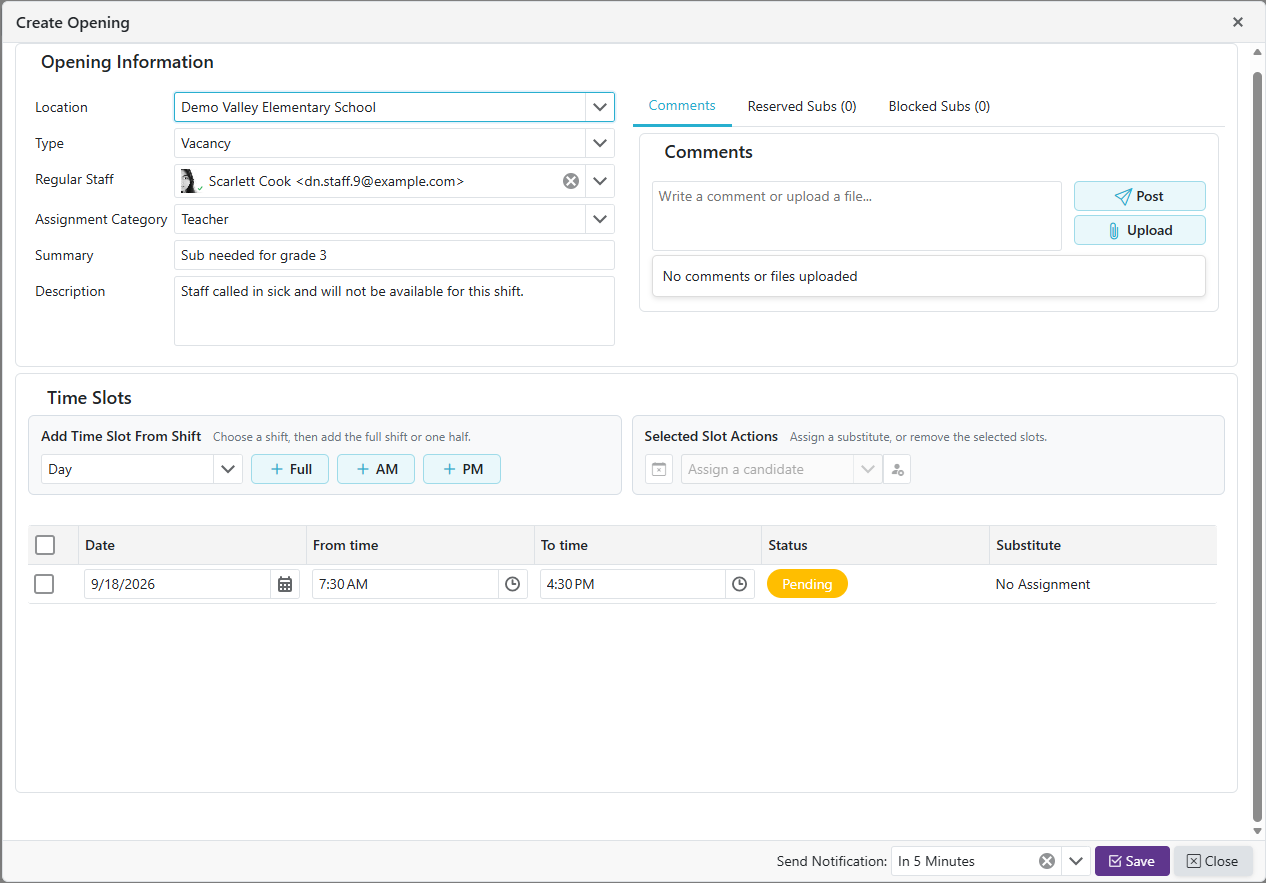Focus the comment text box
This screenshot has height=883, width=1266.
857,215
